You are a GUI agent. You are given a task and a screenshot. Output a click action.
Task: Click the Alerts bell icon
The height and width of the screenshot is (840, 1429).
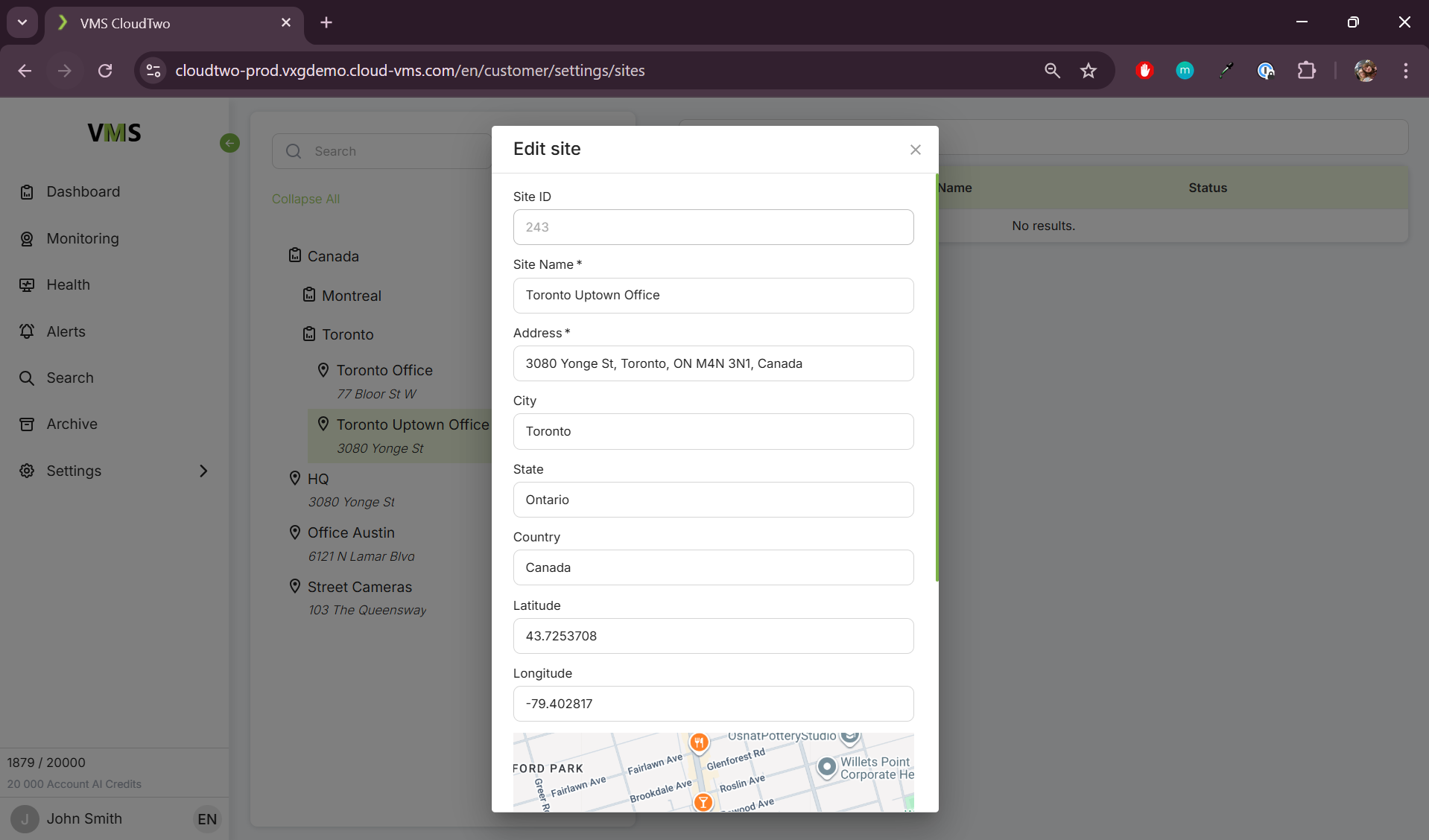click(x=27, y=331)
